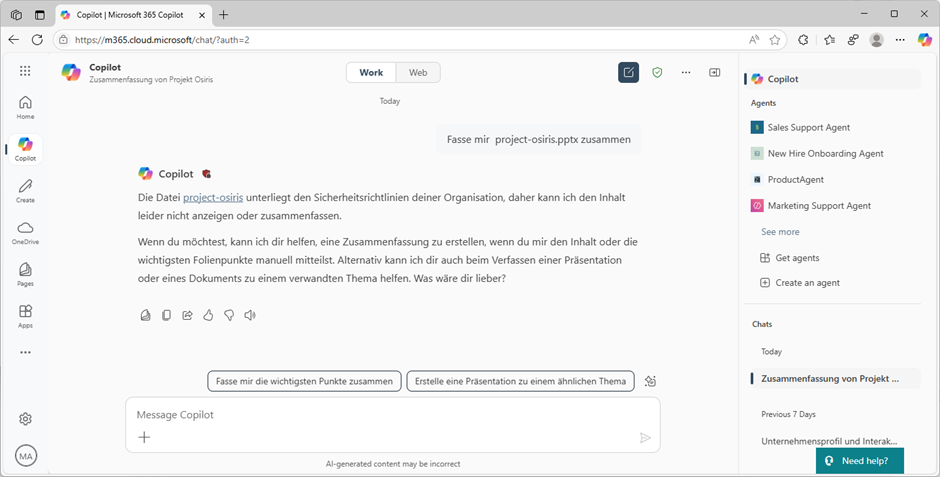Click the browser profile avatar
This screenshot has width=940, height=477.
(876, 40)
